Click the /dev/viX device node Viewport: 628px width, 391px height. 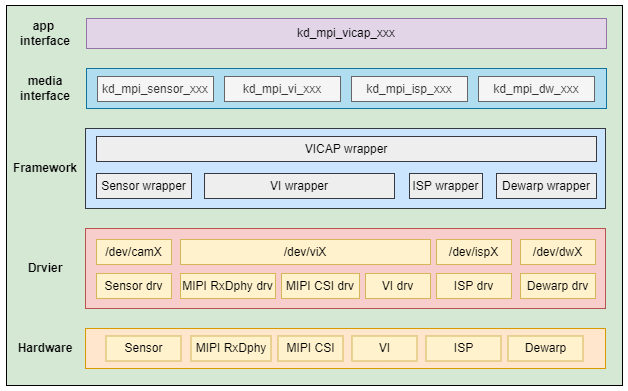[305, 252]
